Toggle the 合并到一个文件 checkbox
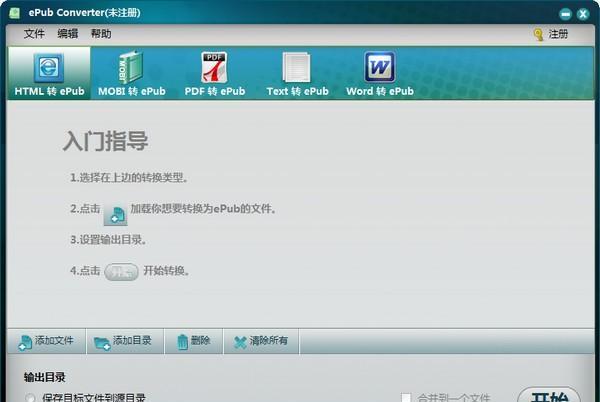The height and width of the screenshot is (402, 600). point(406,397)
